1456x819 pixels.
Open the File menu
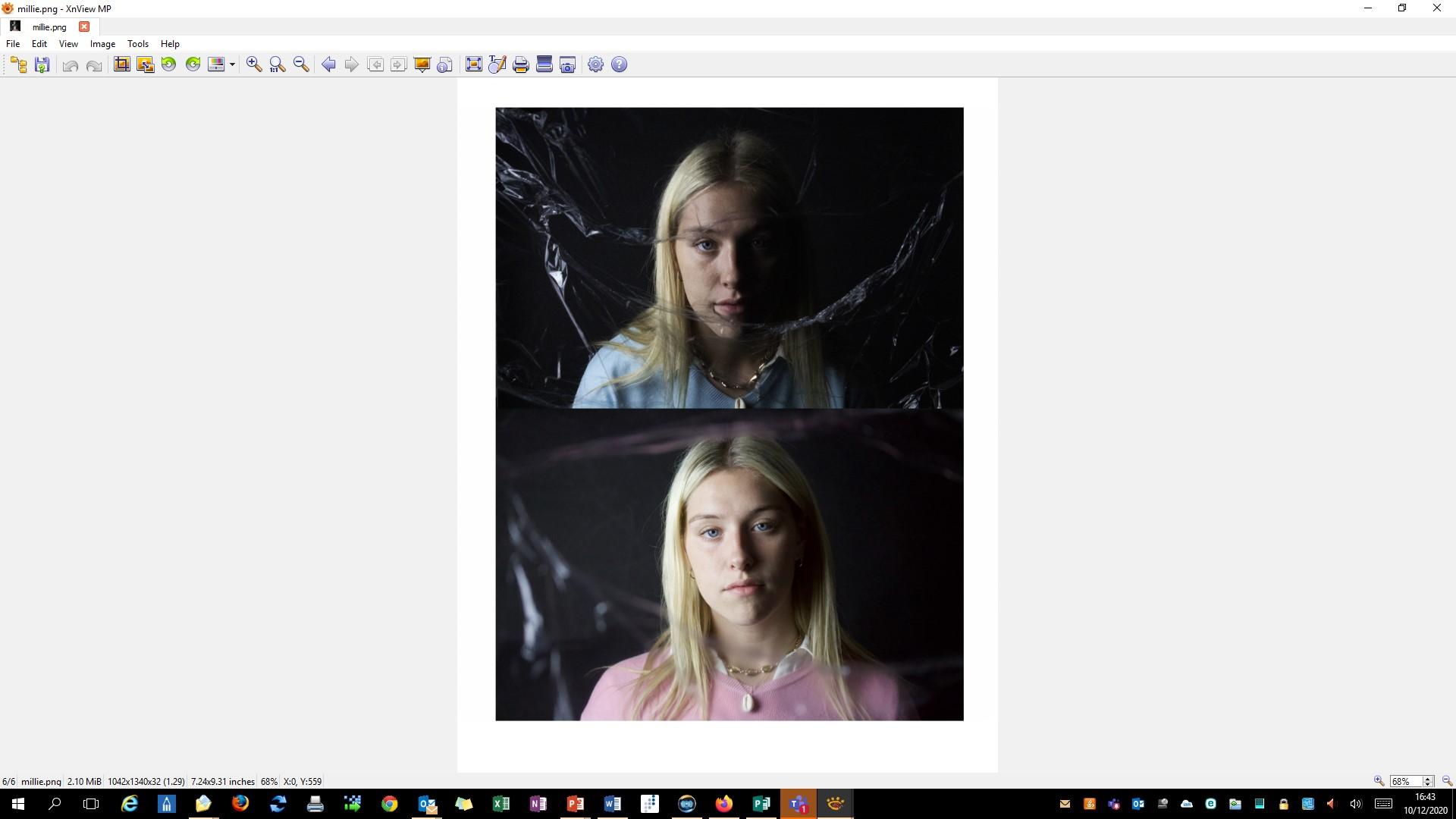13,44
